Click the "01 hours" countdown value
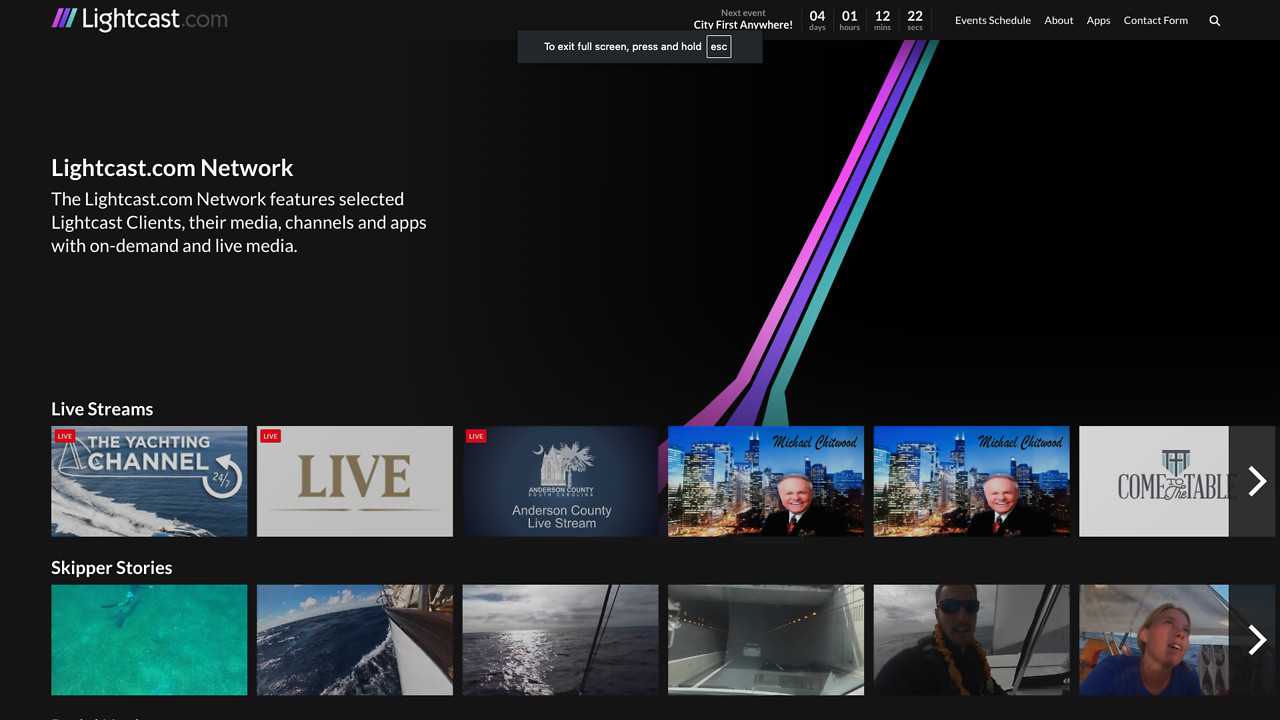 coord(850,20)
